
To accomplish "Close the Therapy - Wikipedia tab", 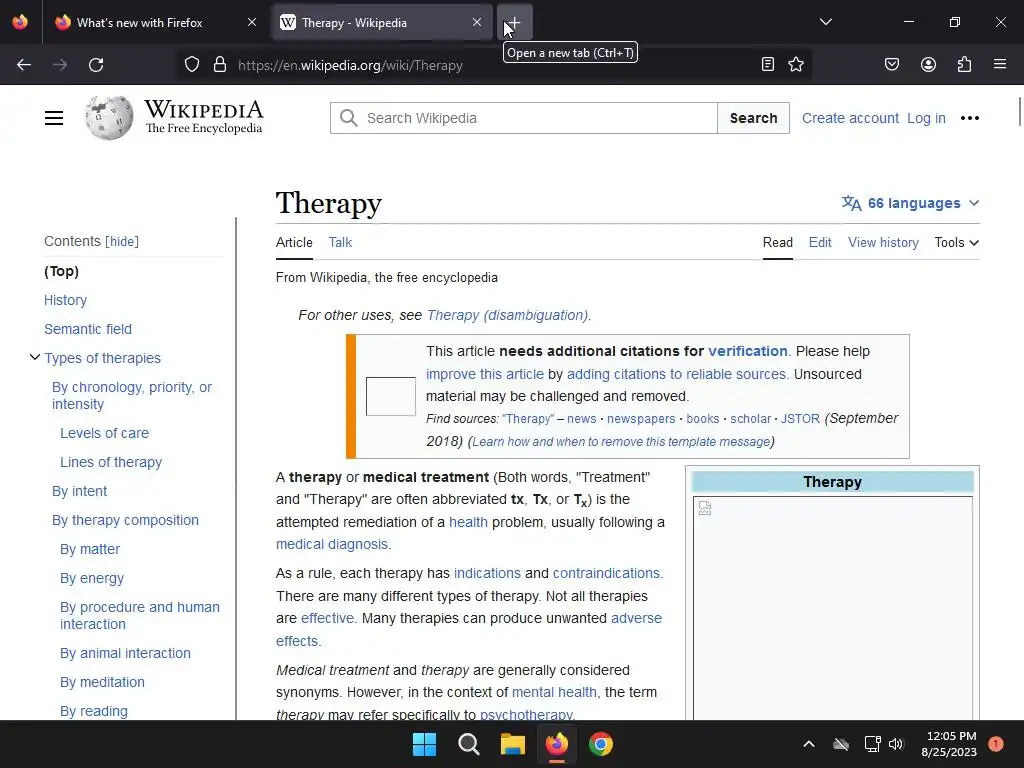I will pyautogui.click(x=477, y=22).
